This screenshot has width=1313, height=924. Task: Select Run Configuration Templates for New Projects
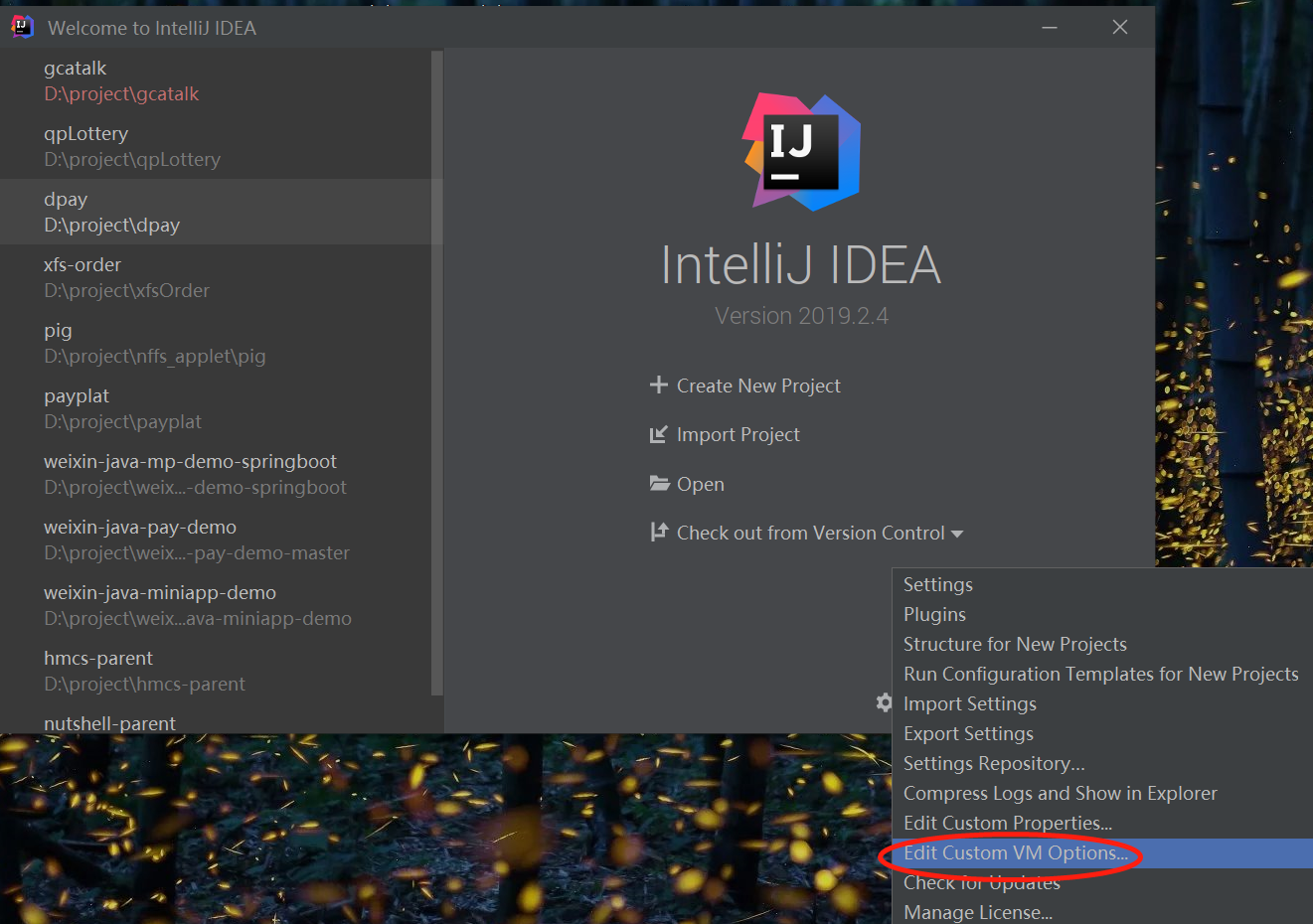1102,674
